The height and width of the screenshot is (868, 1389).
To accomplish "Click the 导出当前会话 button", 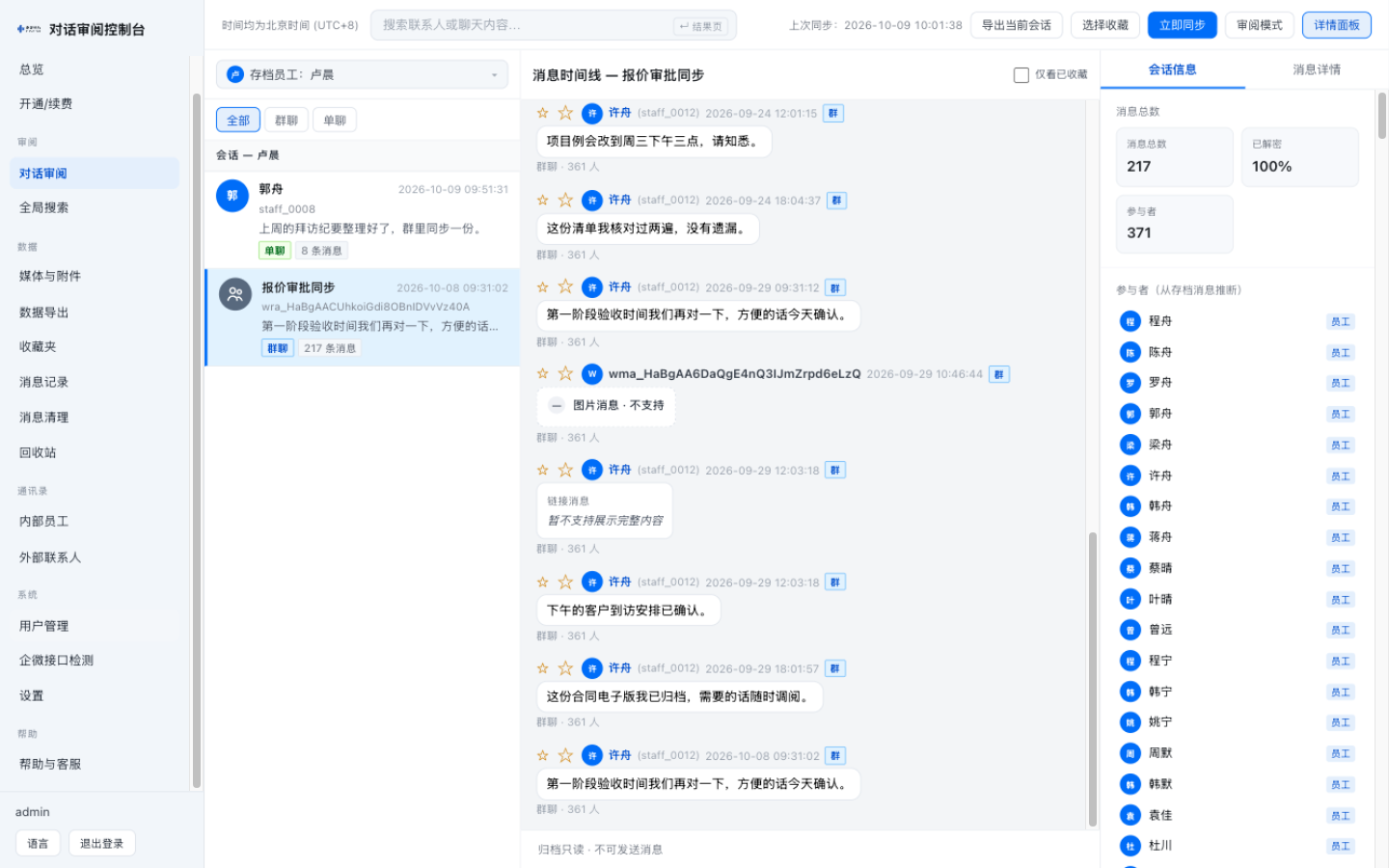I will [x=1017, y=25].
